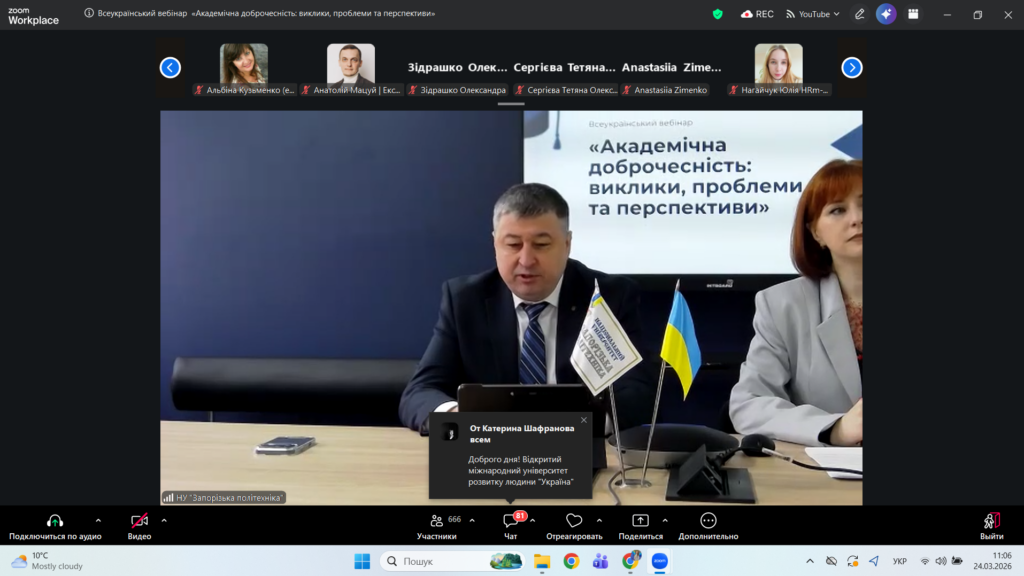This screenshot has width=1024, height=576.
Task: Click the green encryption shield icon
Action: point(717,14)
